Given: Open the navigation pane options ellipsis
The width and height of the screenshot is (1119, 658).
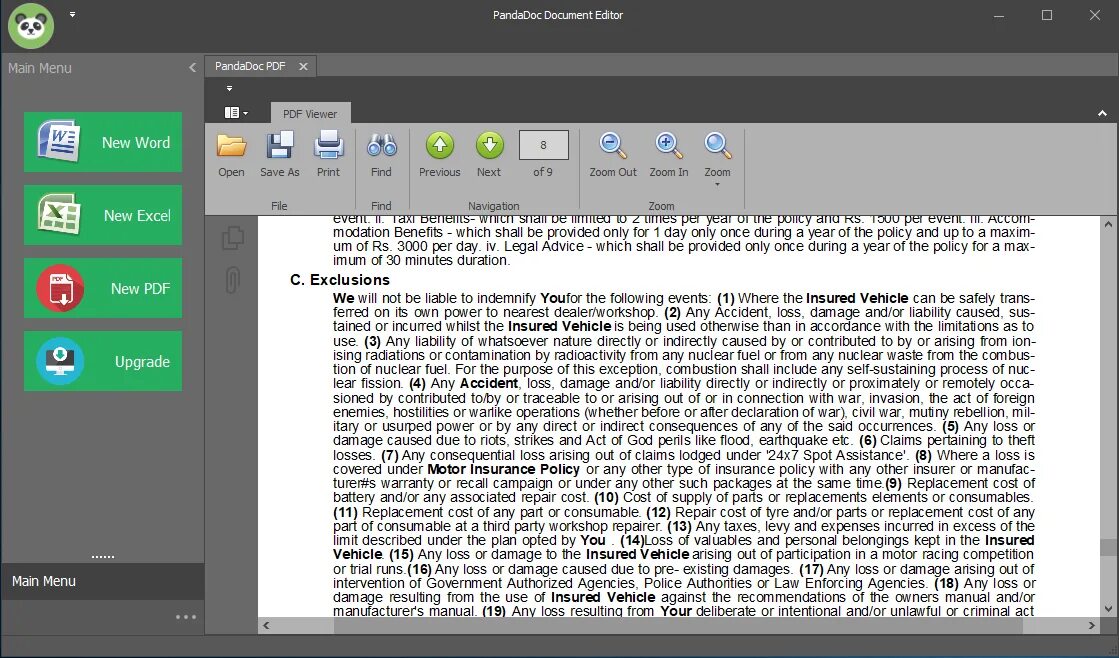Looking at the screenshot, I should click(x=186, y=617).
